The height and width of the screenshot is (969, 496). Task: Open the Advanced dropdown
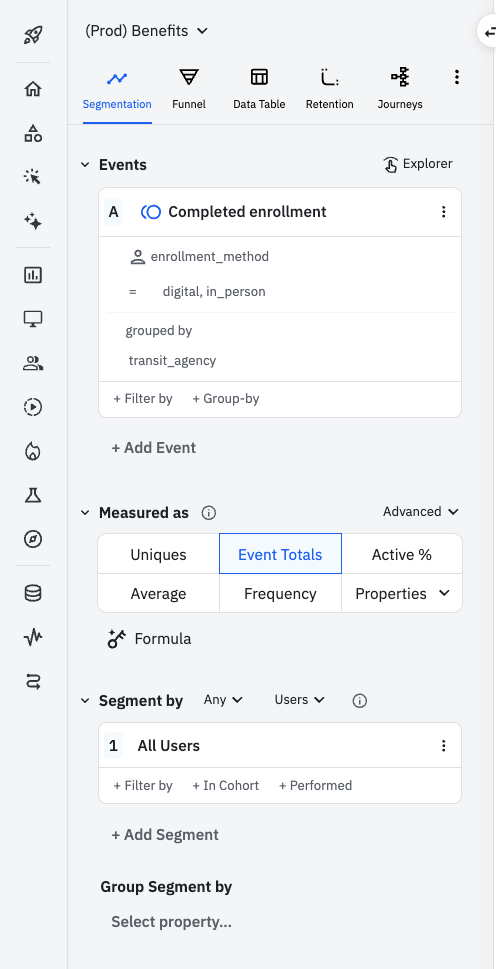421,512
